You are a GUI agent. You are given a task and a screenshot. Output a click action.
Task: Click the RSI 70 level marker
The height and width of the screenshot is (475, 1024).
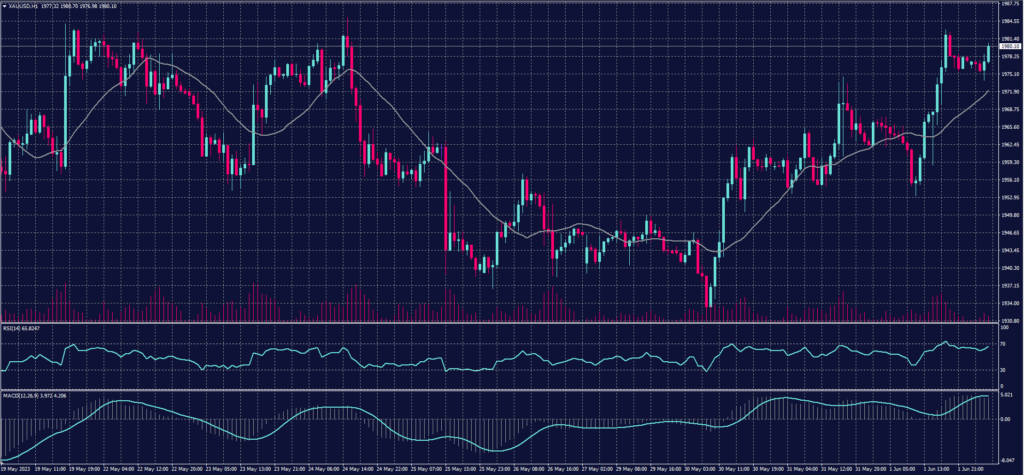click(1004, 344)
